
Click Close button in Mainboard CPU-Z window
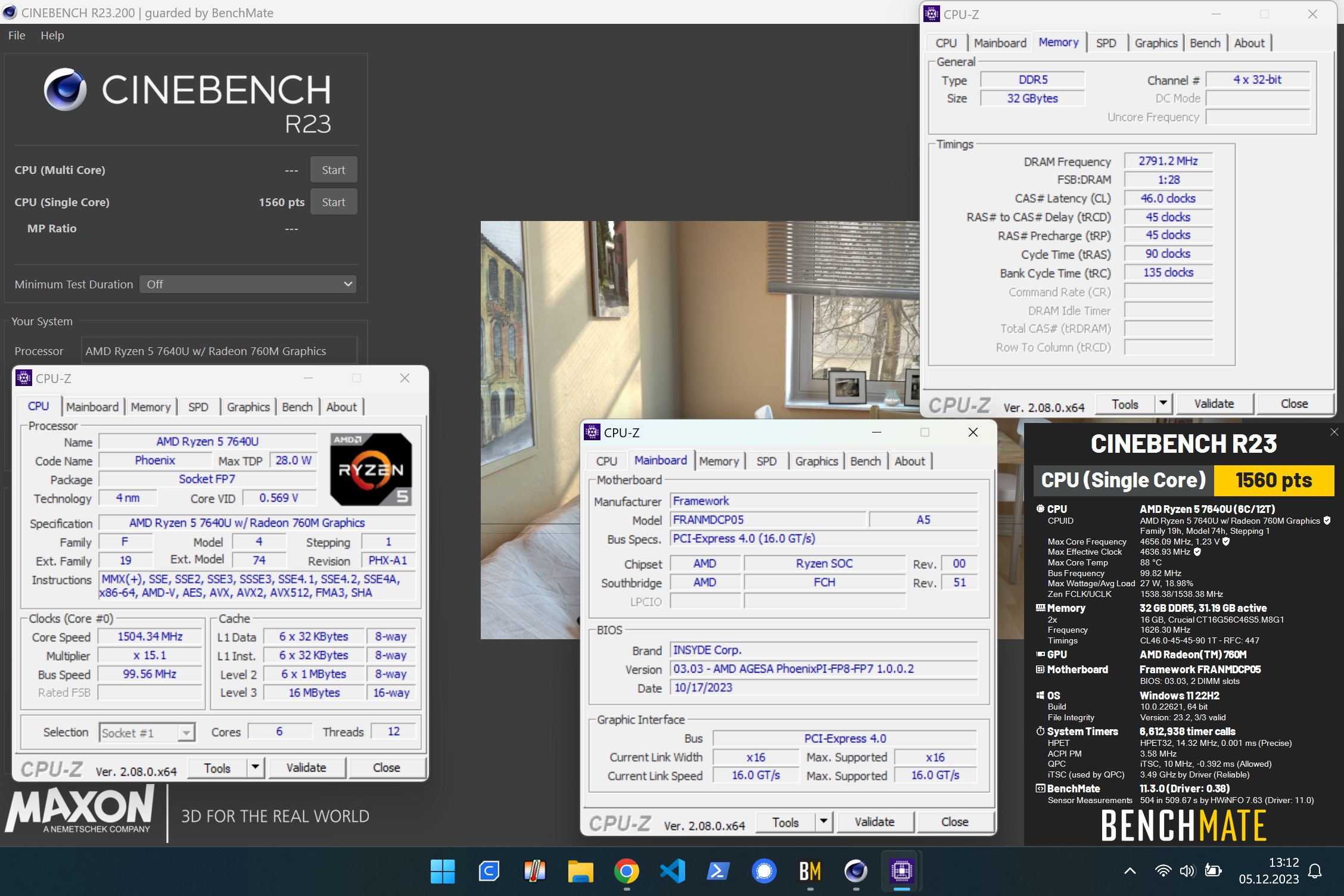click(955, 822)
